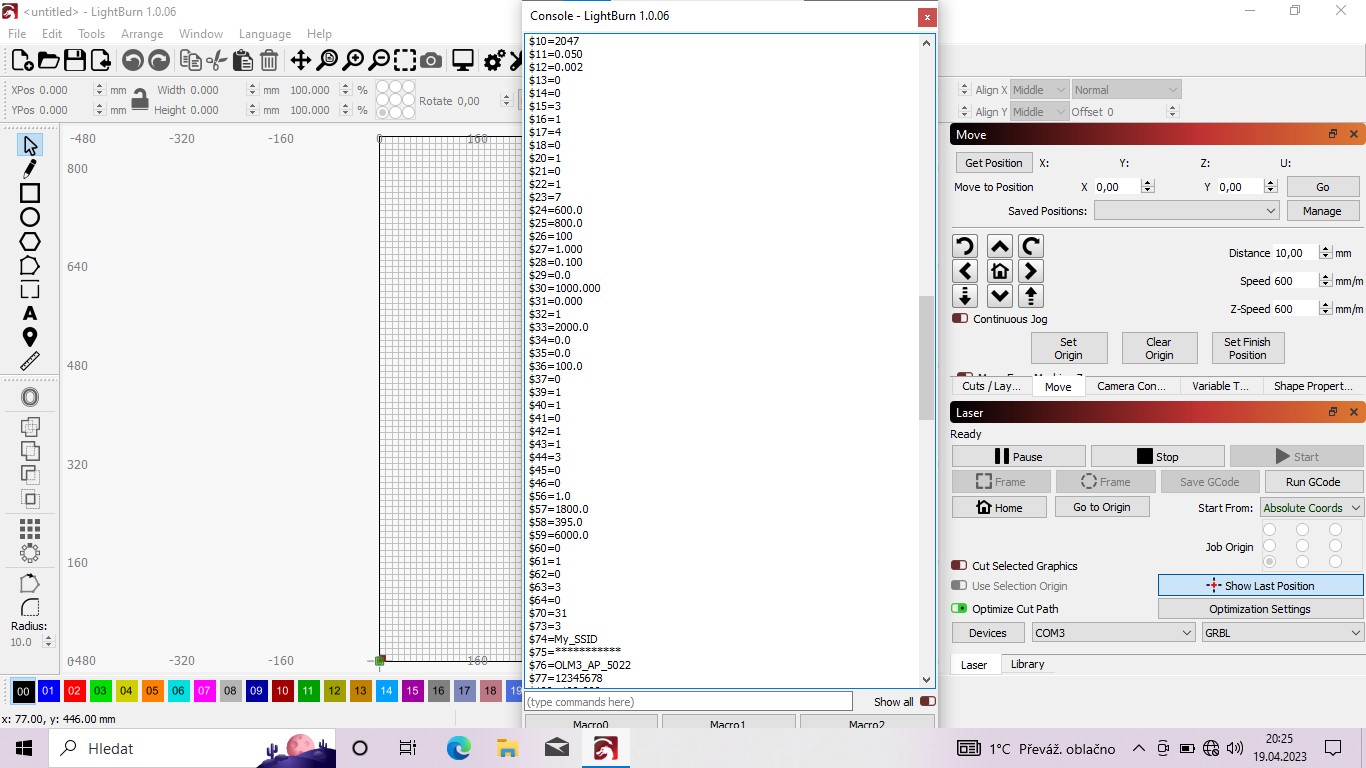Pick the Ellipse drawing tool
The width and height of the screenshot is (1366, 768).
coord(30,217)
